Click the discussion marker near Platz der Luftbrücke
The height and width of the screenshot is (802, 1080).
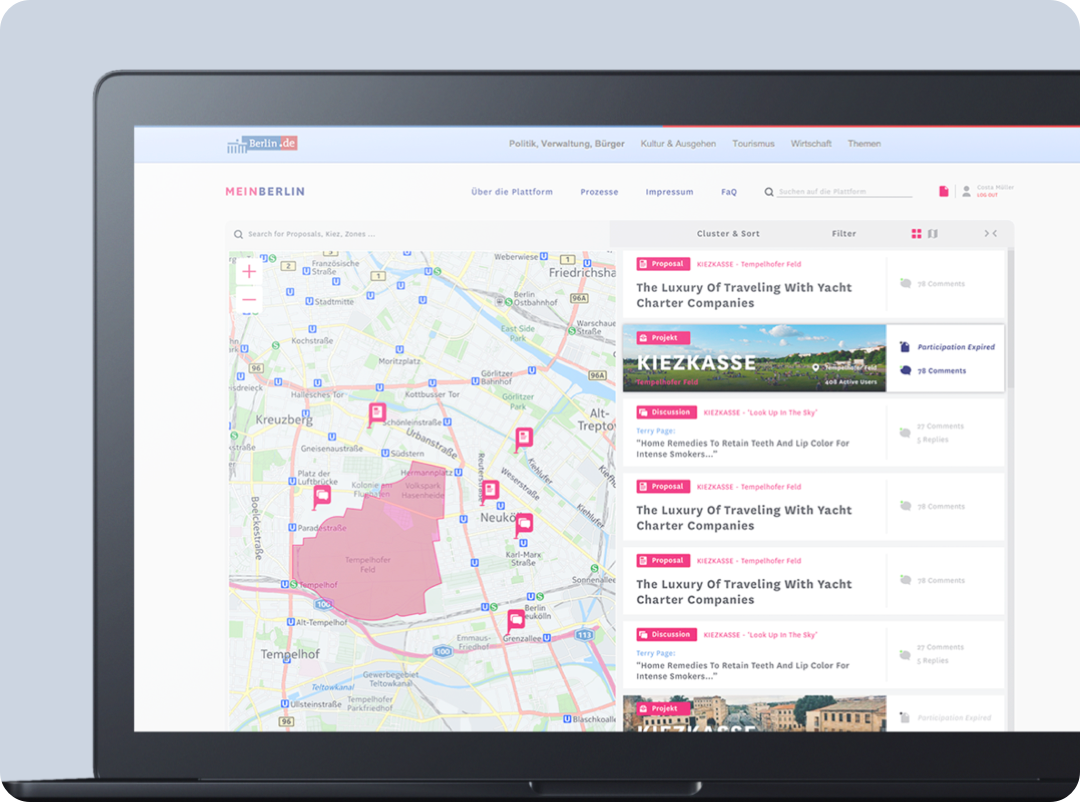coord(322,495)
